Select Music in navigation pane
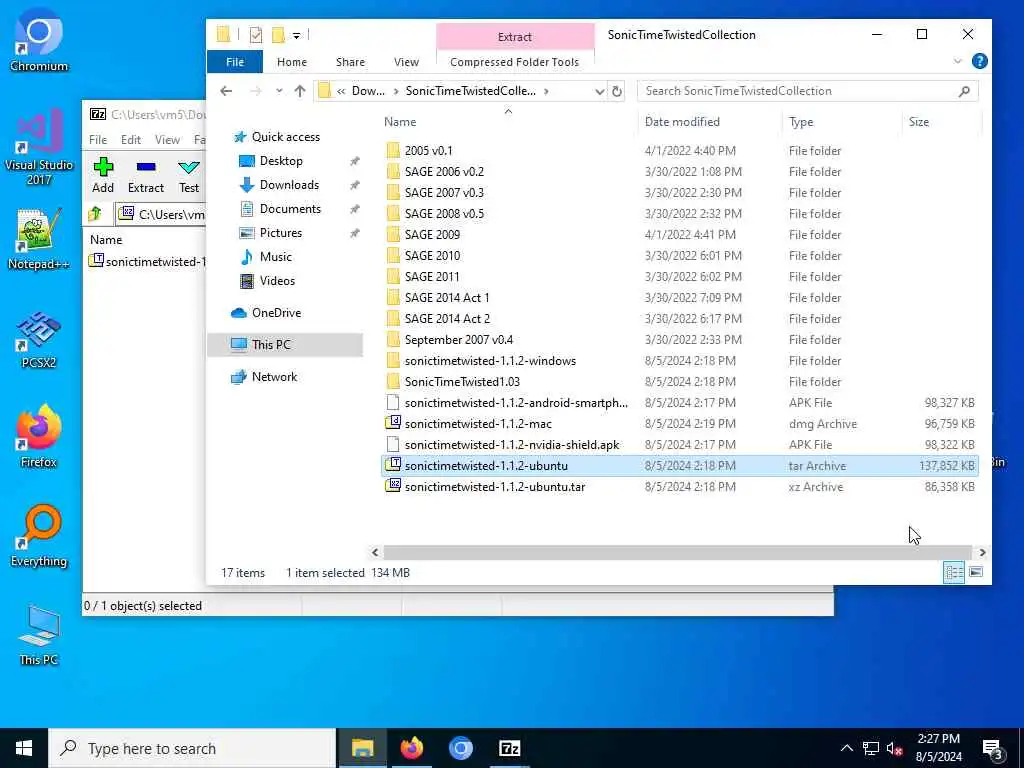 pyautogui.click(x=276, y=257)
